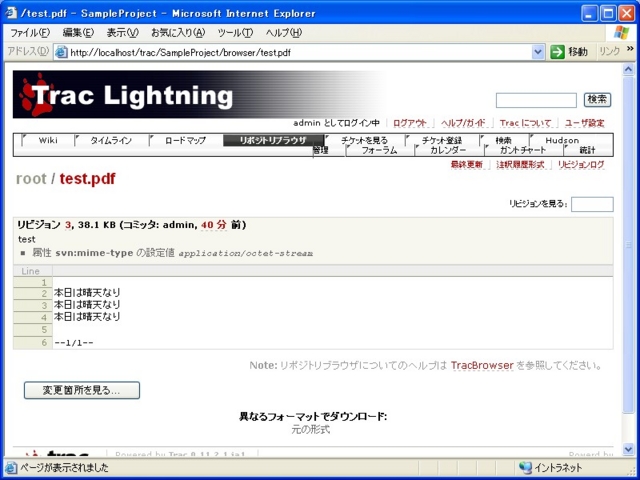The height and width of the screenshot is (480, 640).
Task: Open the フォーラム tab
Action: 379,151
